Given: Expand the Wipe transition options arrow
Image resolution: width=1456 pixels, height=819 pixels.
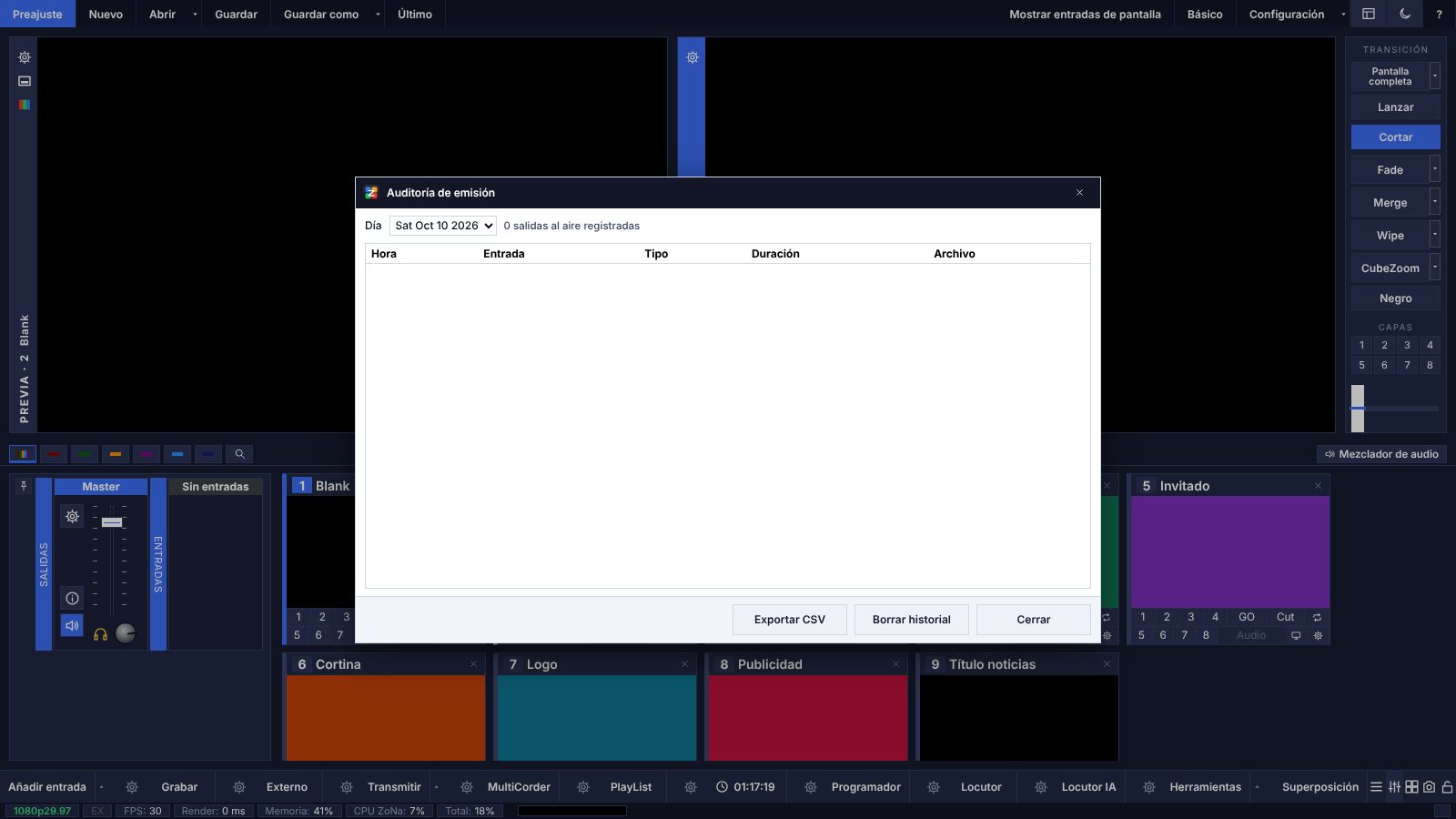Looking at the screenshot, I should [1435, 235].
